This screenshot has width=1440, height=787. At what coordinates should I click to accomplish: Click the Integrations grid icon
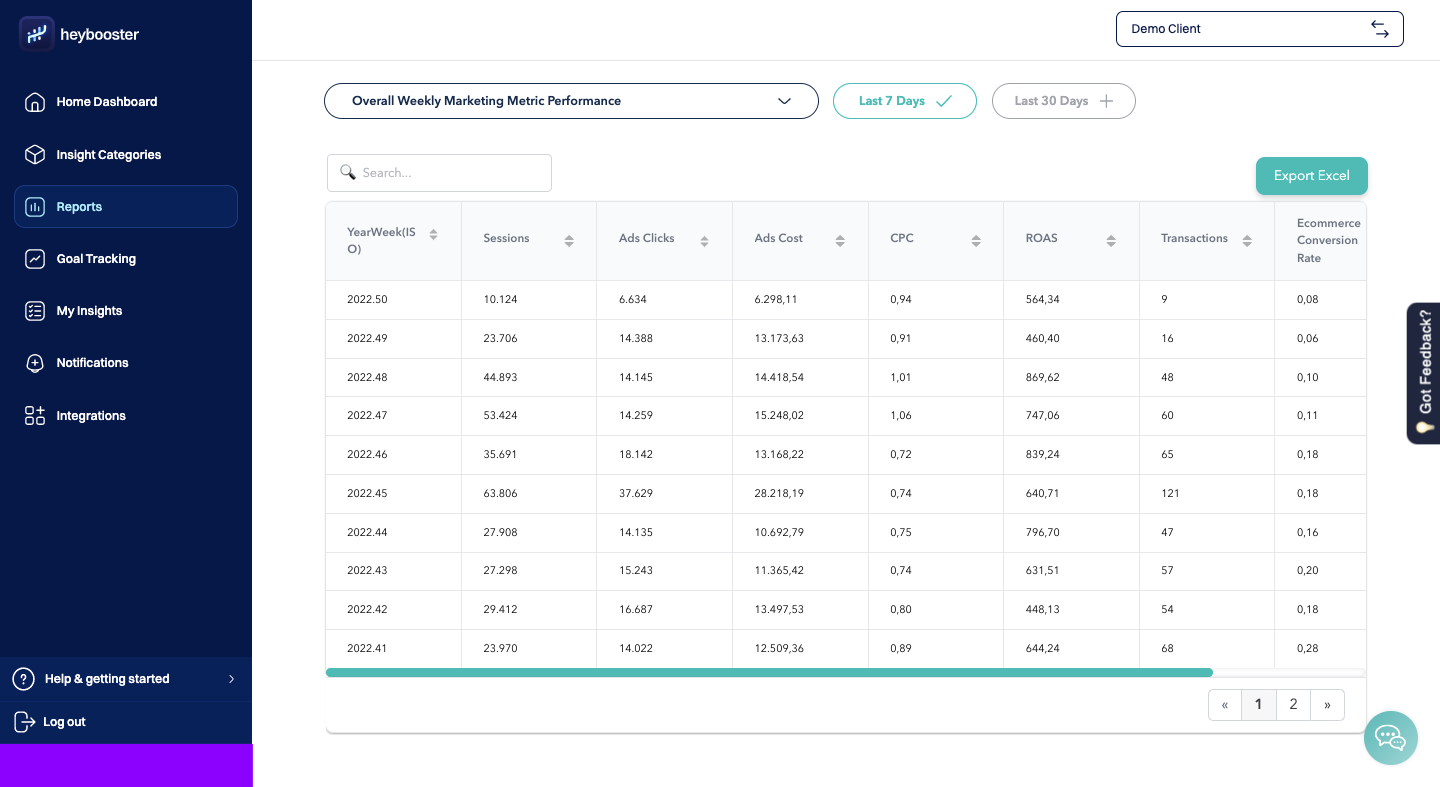(35, 416)
